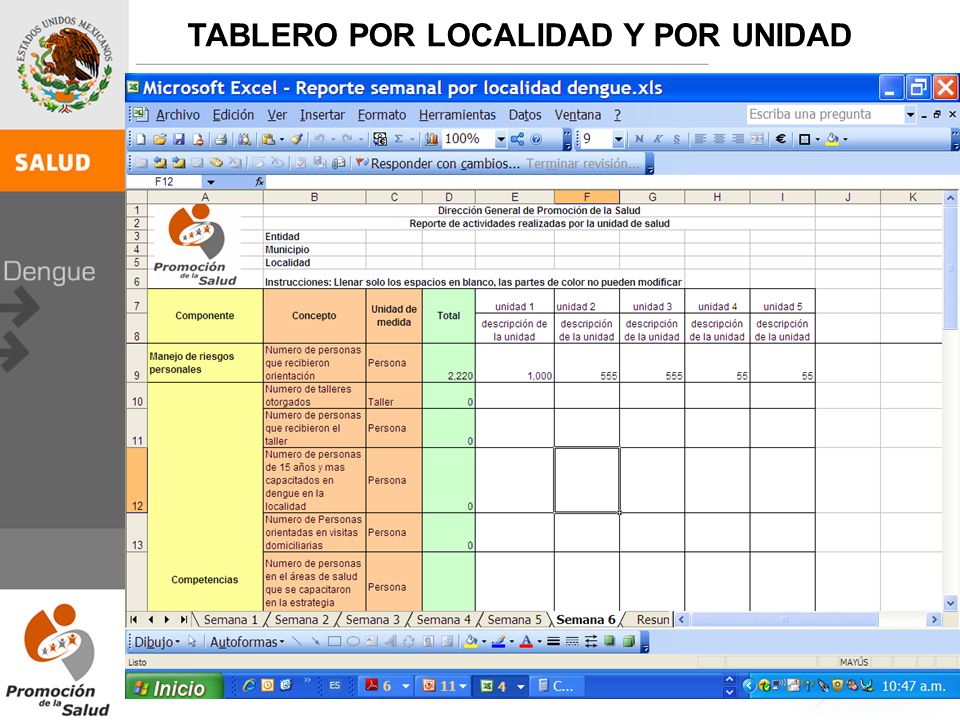Click the Internet Explorer quick launch icon
This screenshot has width=960, height=720.
click(249, 686)
